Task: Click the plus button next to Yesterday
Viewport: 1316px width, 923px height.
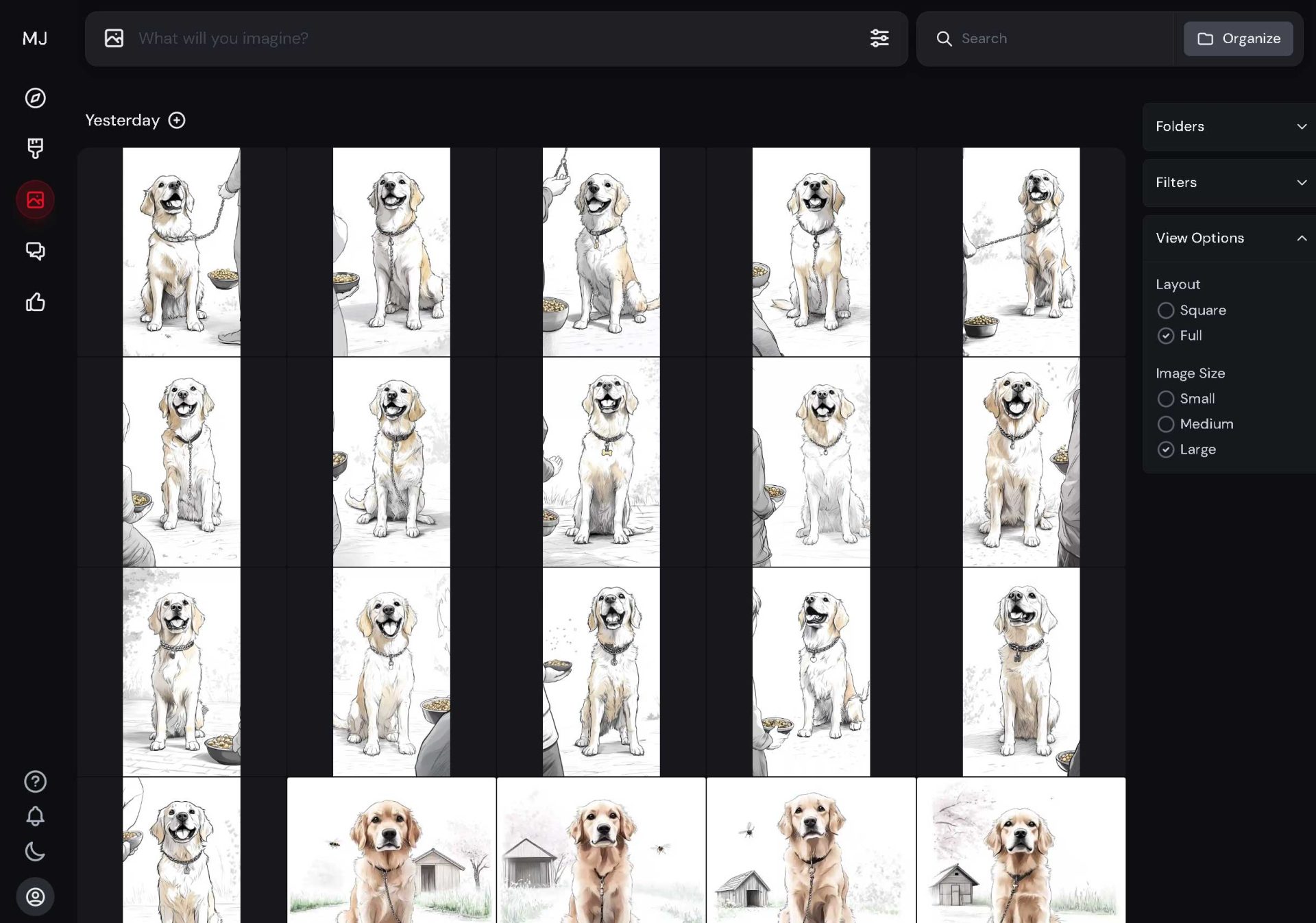Action: (x=177, y=121)
